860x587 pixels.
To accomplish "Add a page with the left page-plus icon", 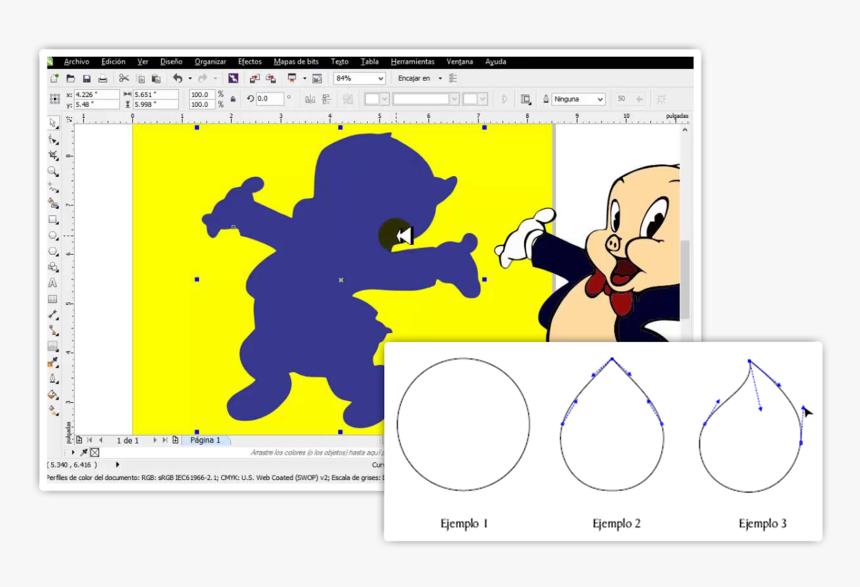I will [x=80, y=440].
